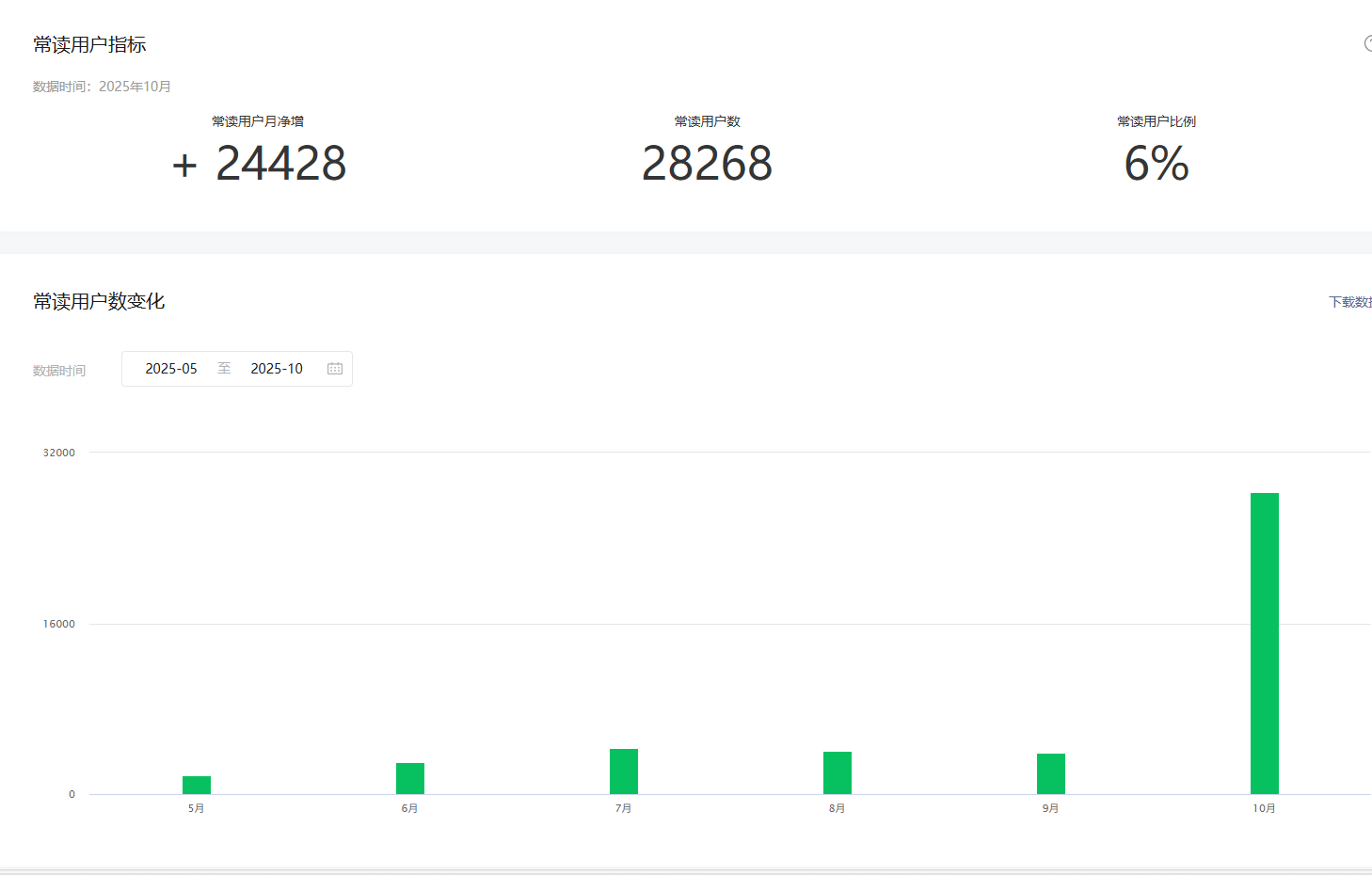Click the green bar for 9月
Screen dimensions: 1372x875
click(1051, 774)
